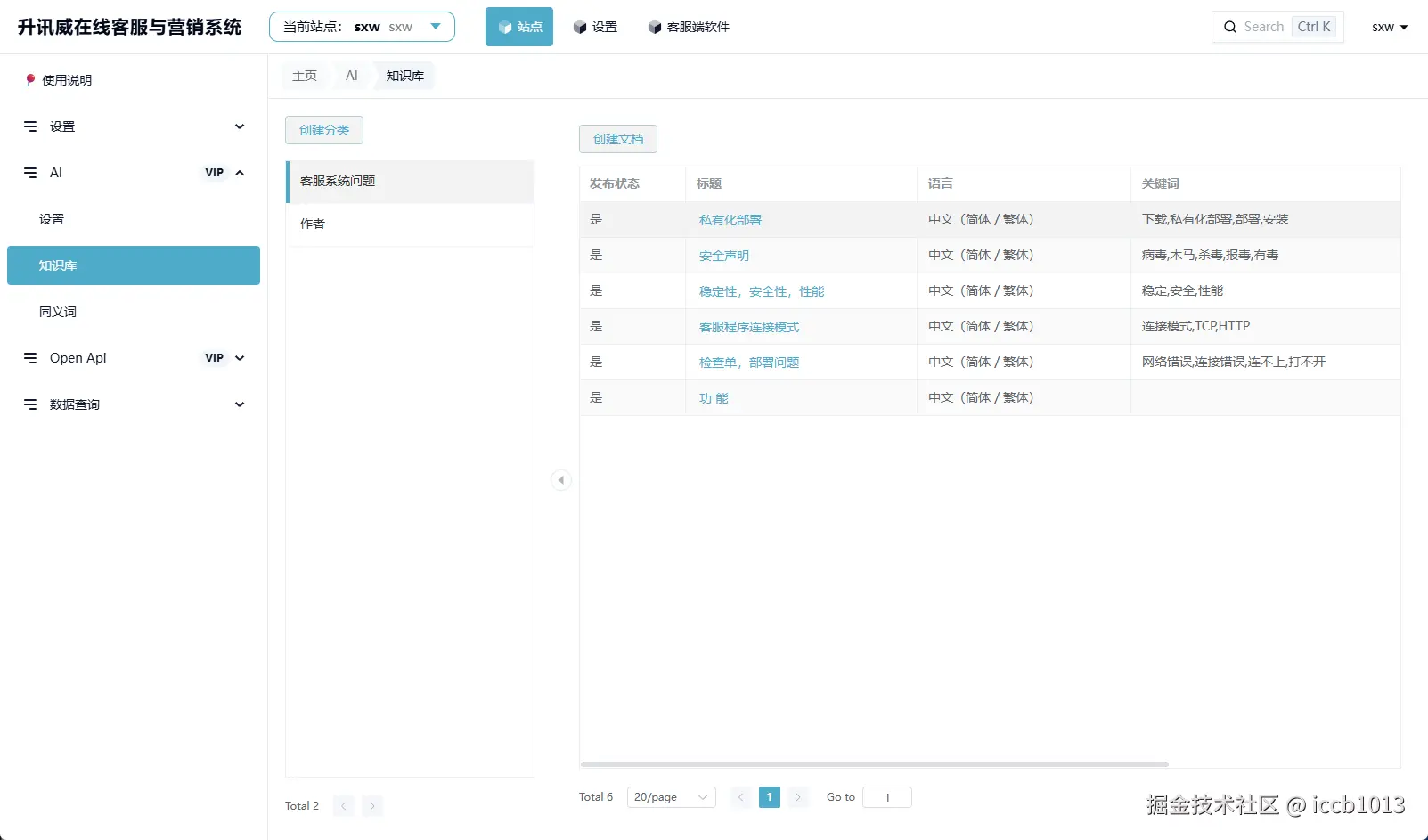The height and width of the screenshot is (840, 1428).
Task: Click the Search box with Ctrl K
Action: [1277, 27]
